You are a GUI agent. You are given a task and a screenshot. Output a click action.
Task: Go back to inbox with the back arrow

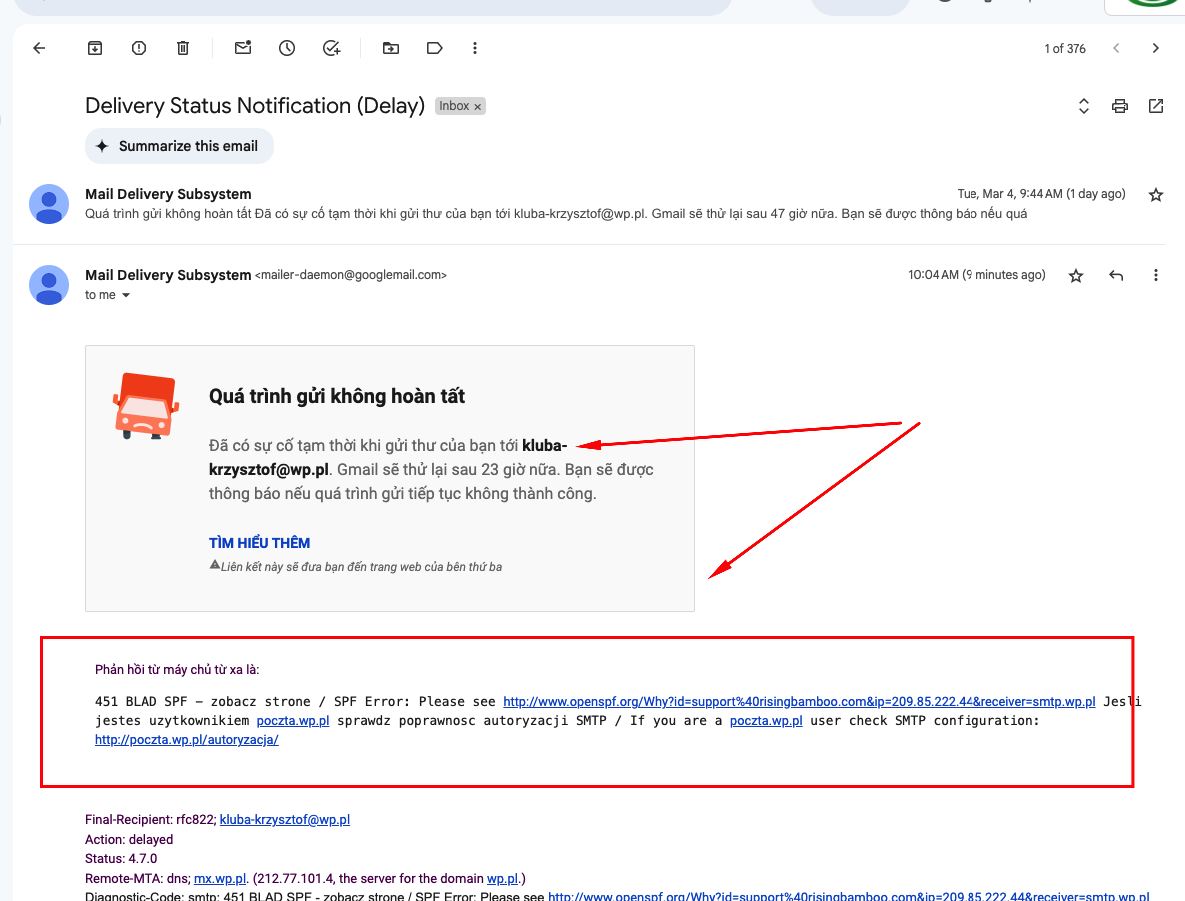(x=39, y=48)
